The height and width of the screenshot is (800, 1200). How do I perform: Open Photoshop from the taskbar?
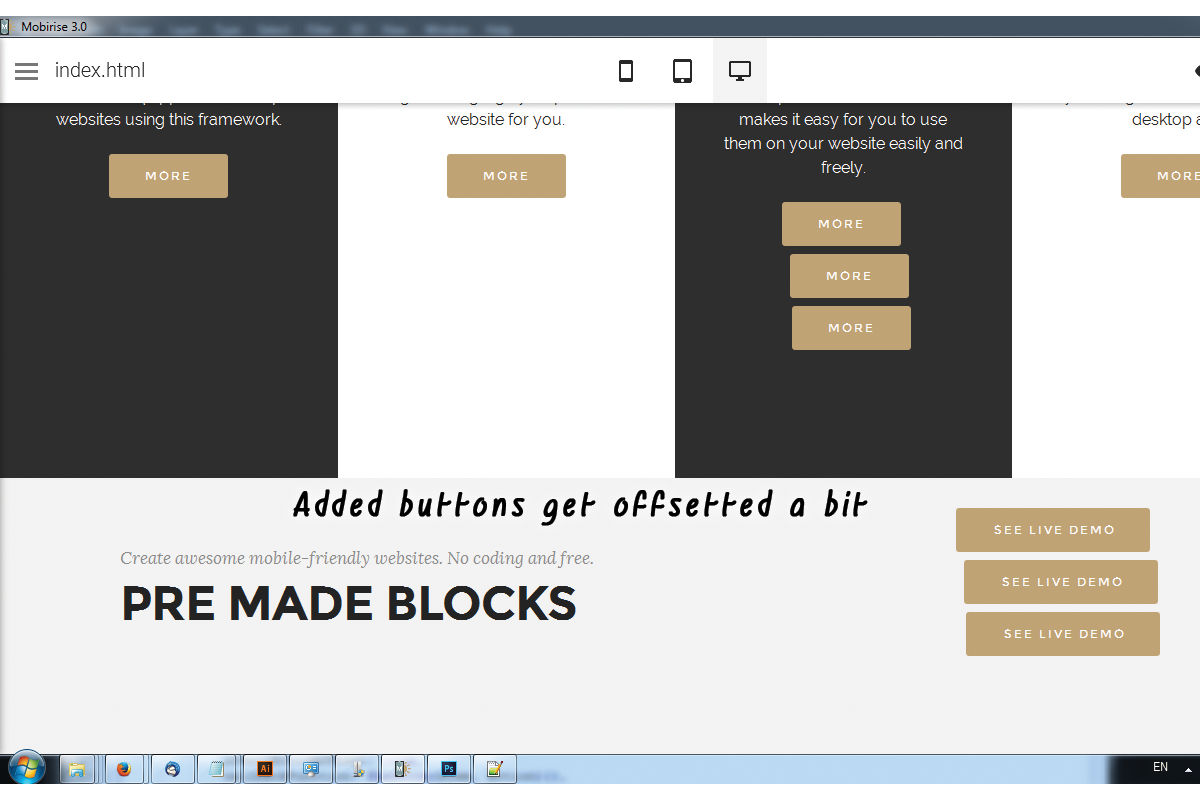pyautogui.click(x=449, y=769)
